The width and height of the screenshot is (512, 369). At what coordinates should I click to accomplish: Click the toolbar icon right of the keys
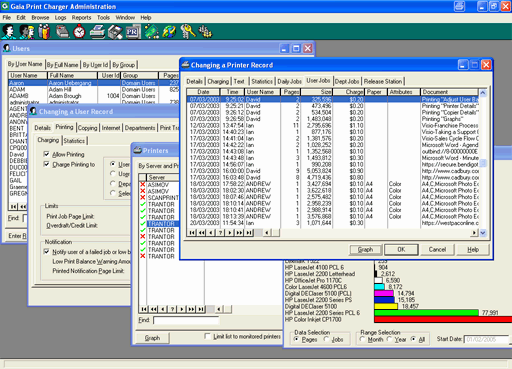pyautogui.click(x=205, y=32)
